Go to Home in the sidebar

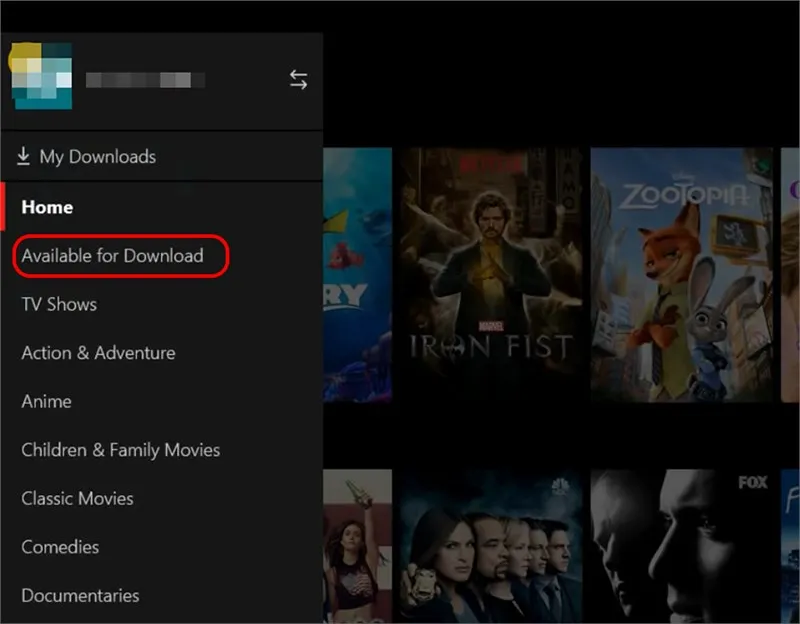tap(47, 207)
